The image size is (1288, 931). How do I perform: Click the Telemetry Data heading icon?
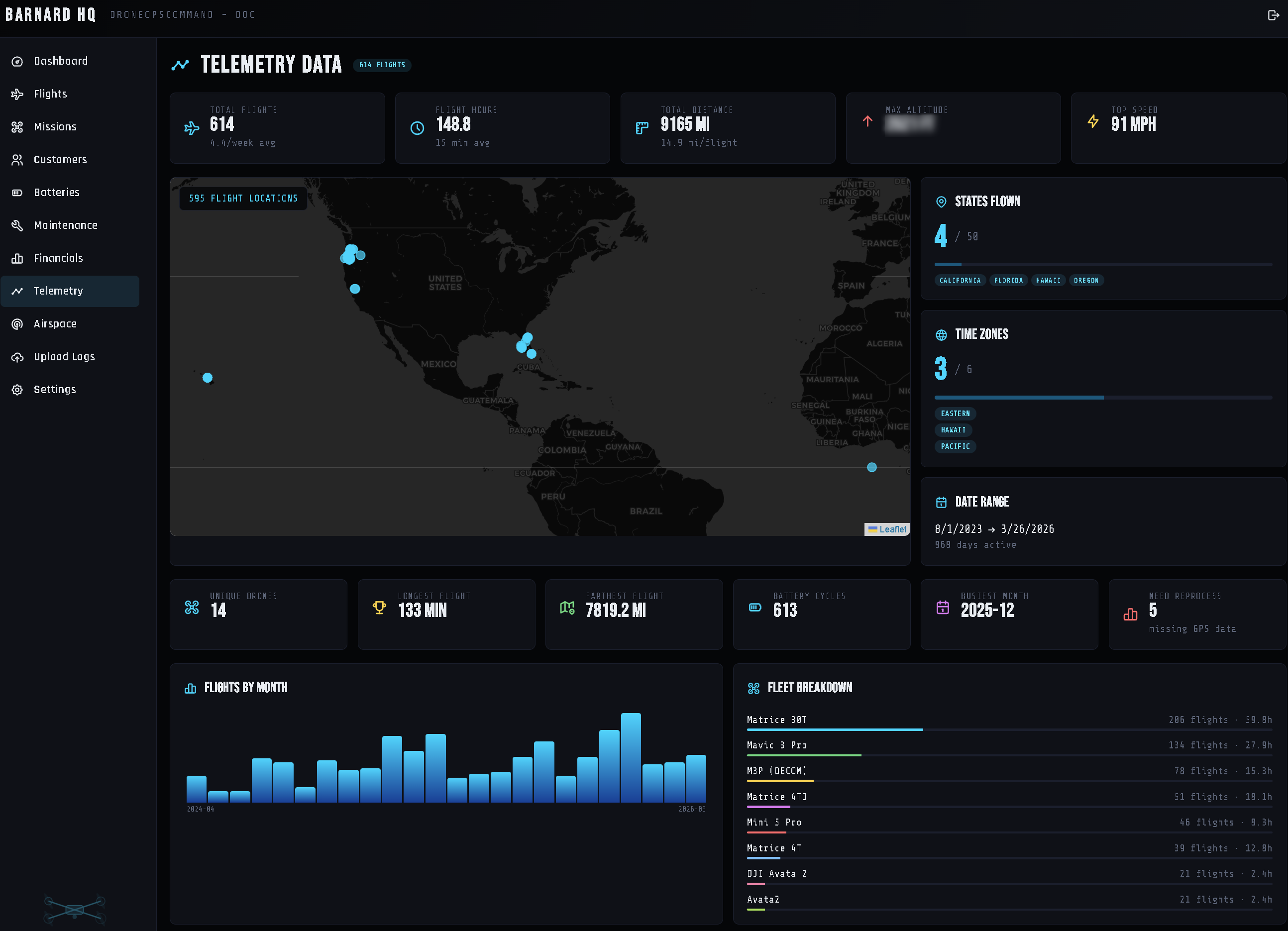click(x=180, y=65)
